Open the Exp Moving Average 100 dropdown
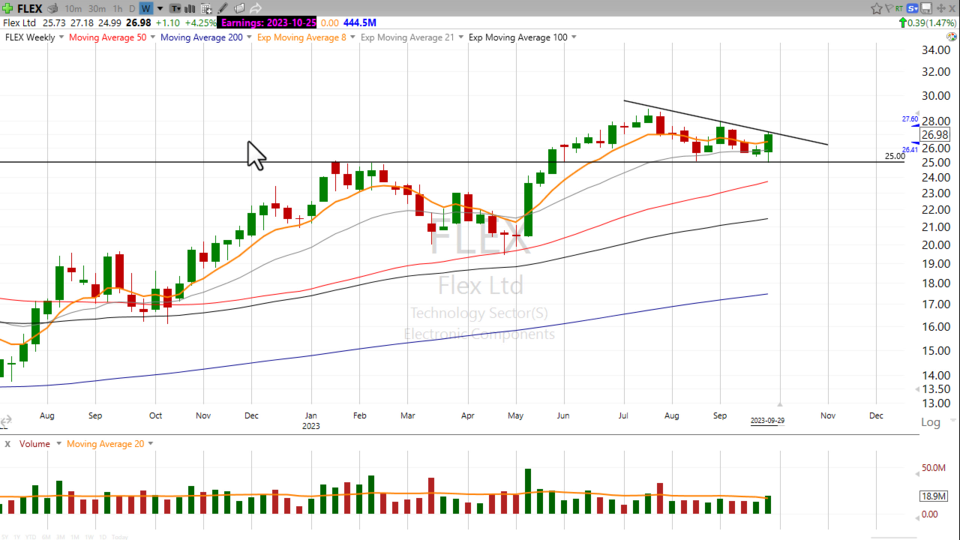Viewport: 960px width, 540px height. (574, 37)
